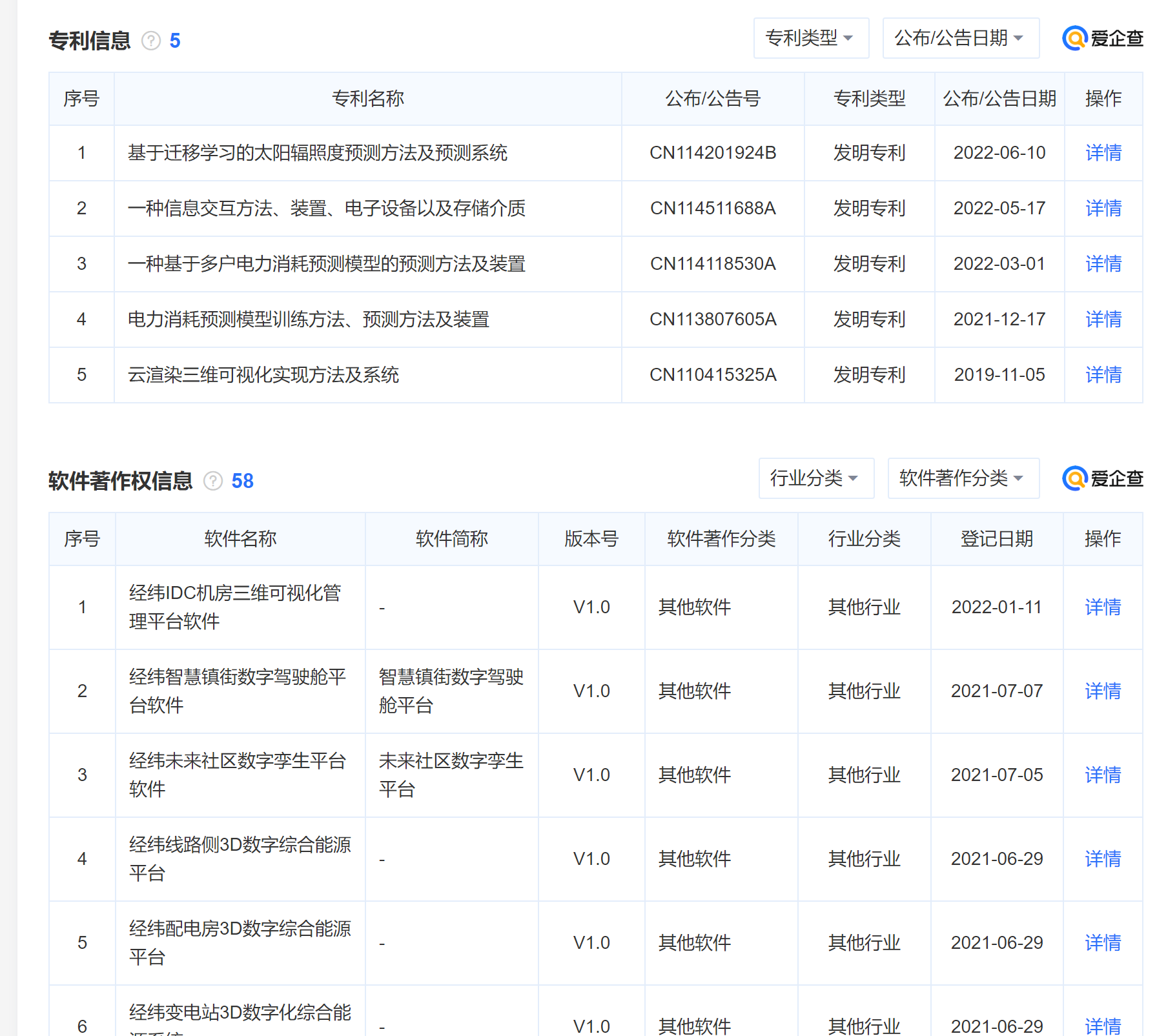The height and width of the screenshot is (1036, 1157).
Task: Open 详情 for 经纬未来社区数字孪生平台软件
Action: pos(1103,775)
